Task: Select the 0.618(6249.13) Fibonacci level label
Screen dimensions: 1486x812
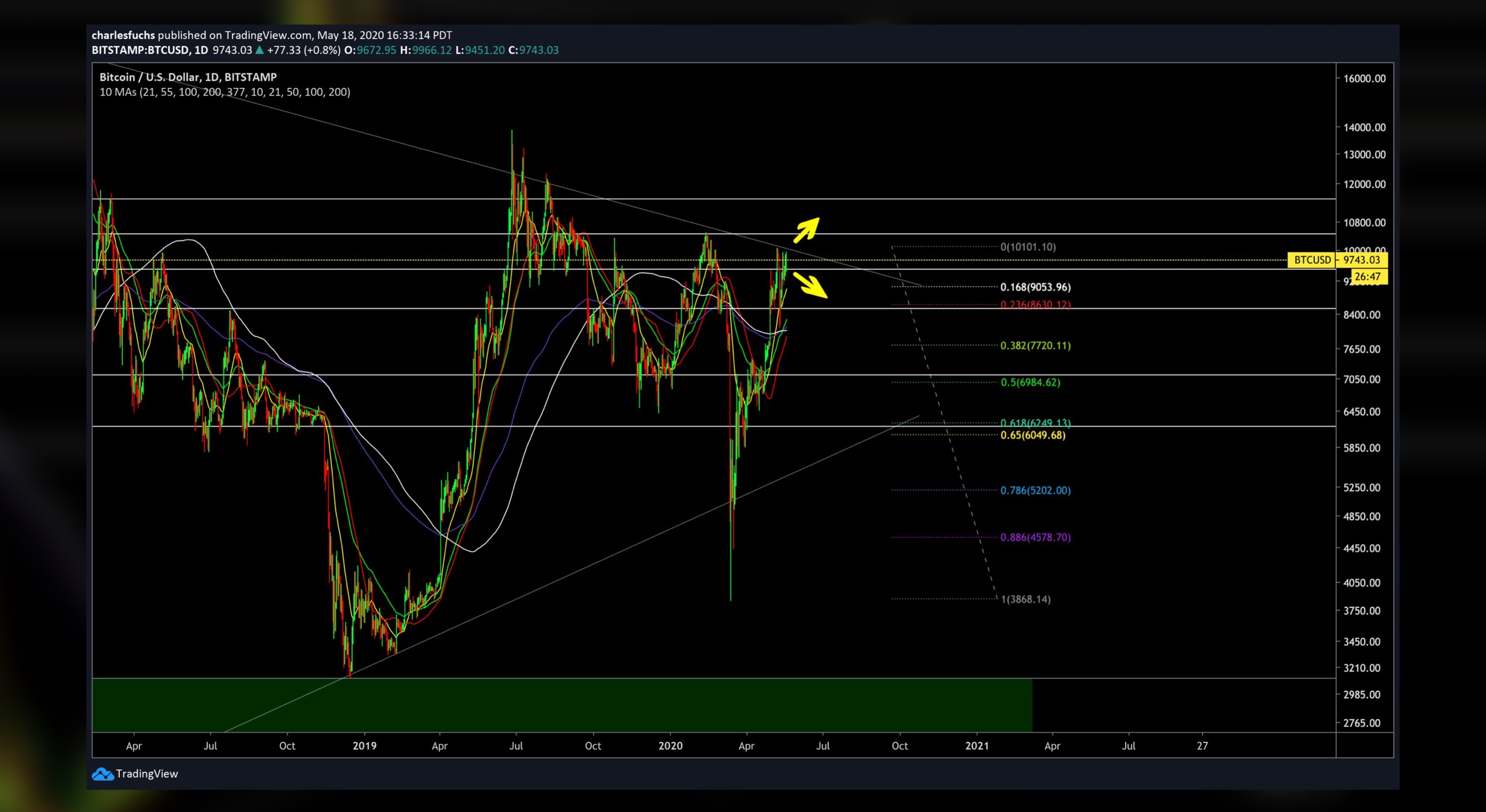Action: [1035, 423]
